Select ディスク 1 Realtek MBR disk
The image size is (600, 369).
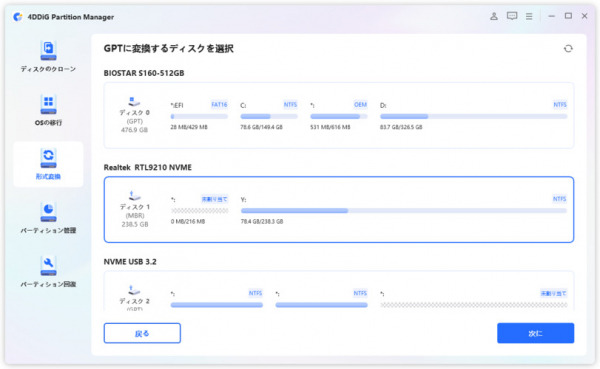tap(339, 209)
